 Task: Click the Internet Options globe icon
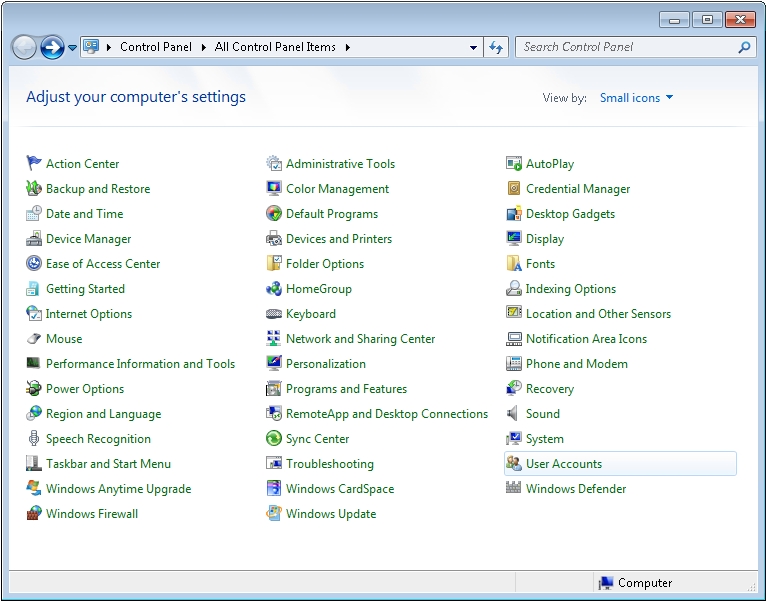coord(34,313)
